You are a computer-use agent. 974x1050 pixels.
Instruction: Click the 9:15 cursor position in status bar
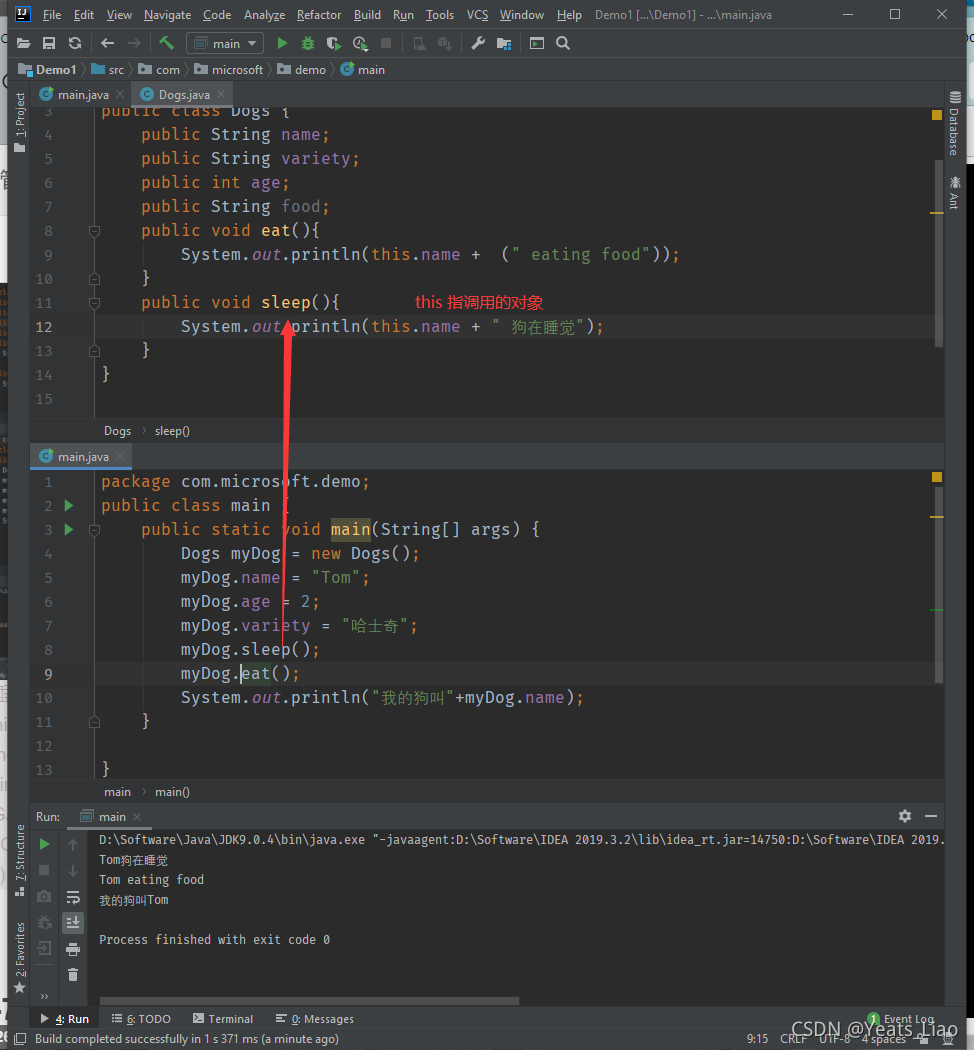click(757, 1039)
